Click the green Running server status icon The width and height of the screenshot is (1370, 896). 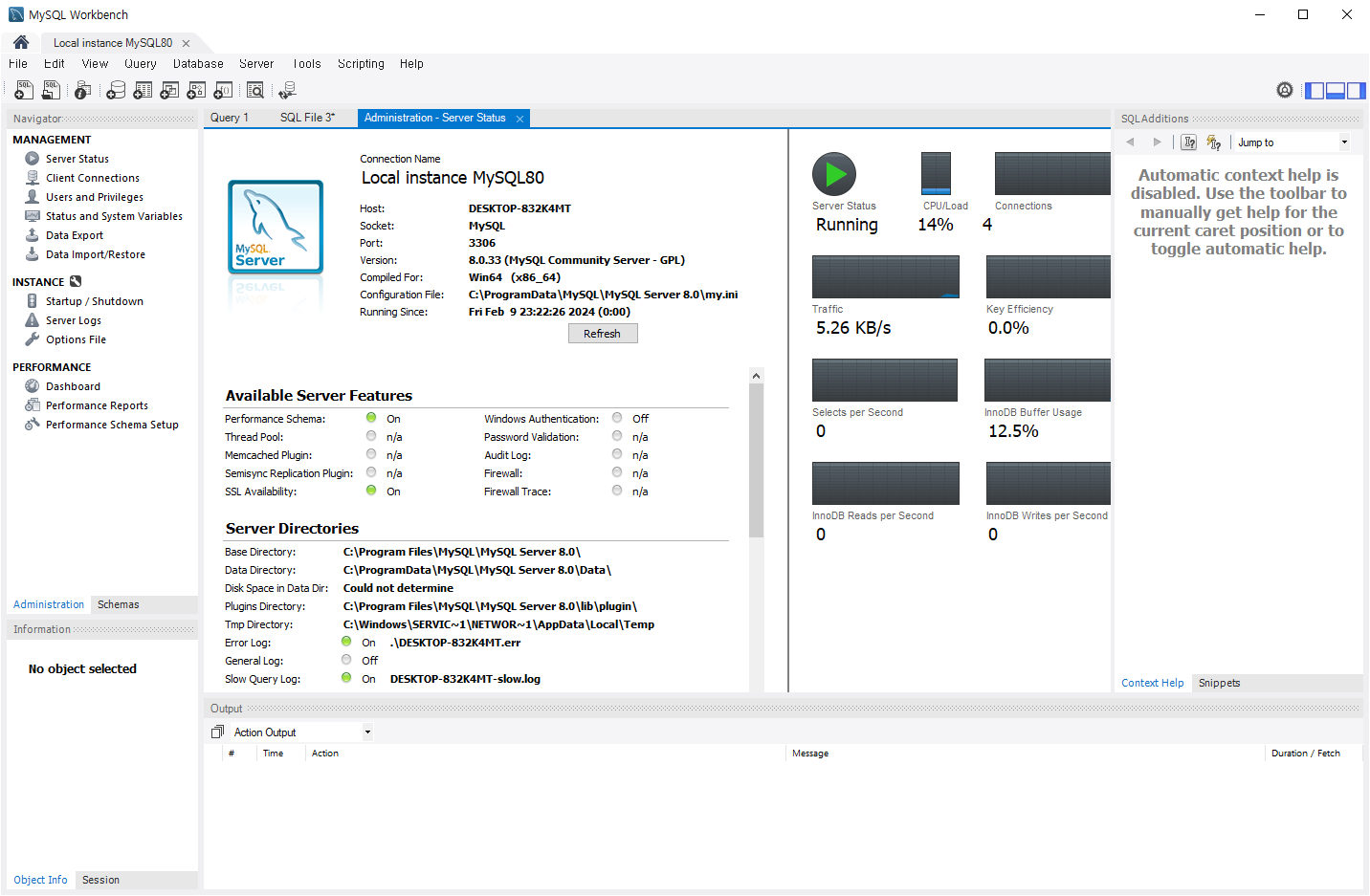point(834,174)
